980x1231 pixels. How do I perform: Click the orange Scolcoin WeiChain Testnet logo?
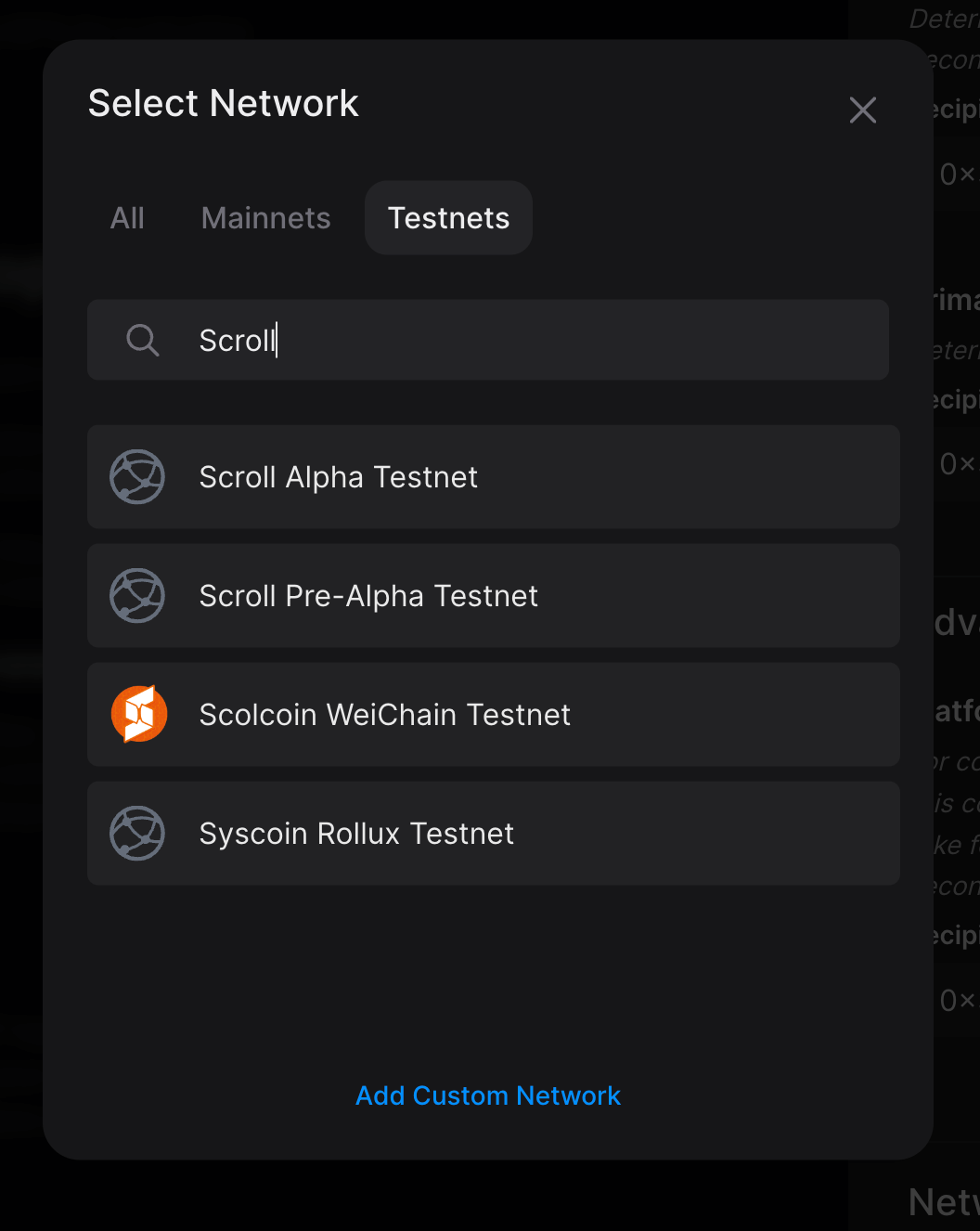point(139,714)
